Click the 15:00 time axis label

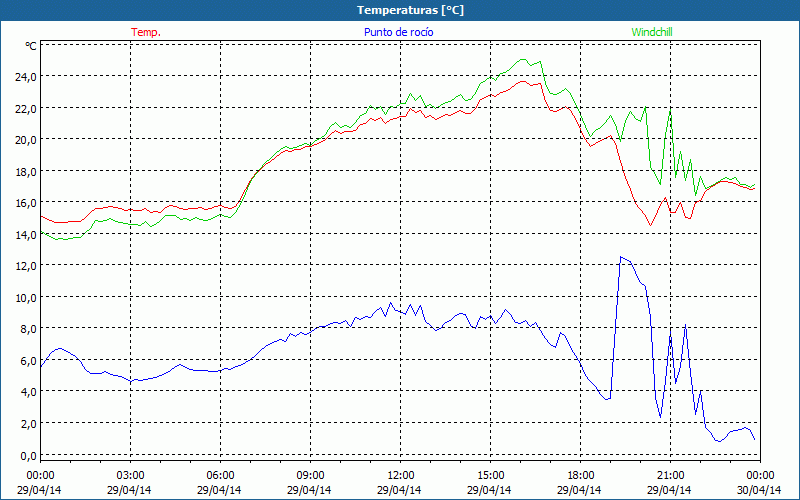tap(490, 476)
